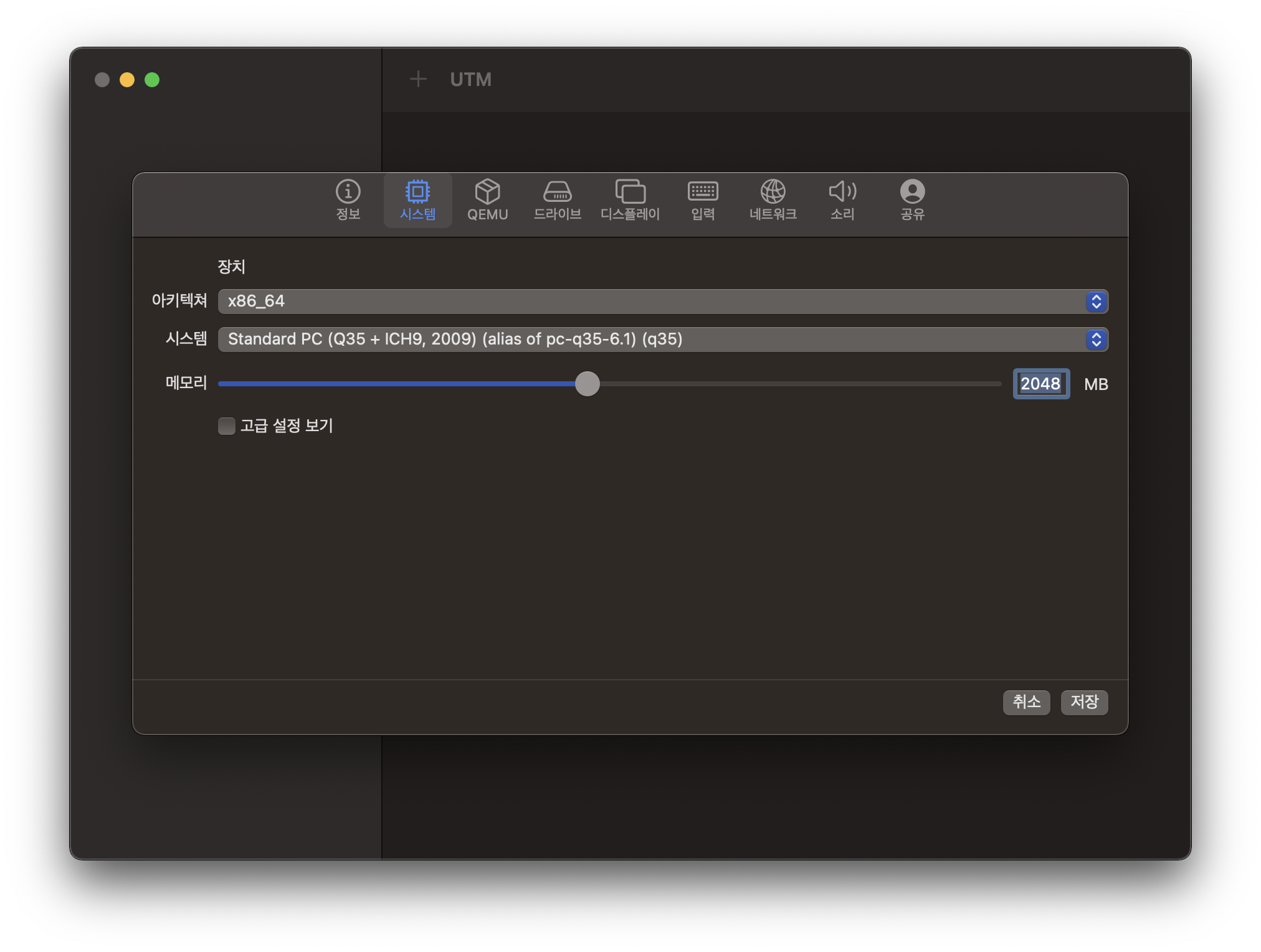Click the 2048 MB memory input field
Screen dimensions: 1261x952
click(1040, 384)
